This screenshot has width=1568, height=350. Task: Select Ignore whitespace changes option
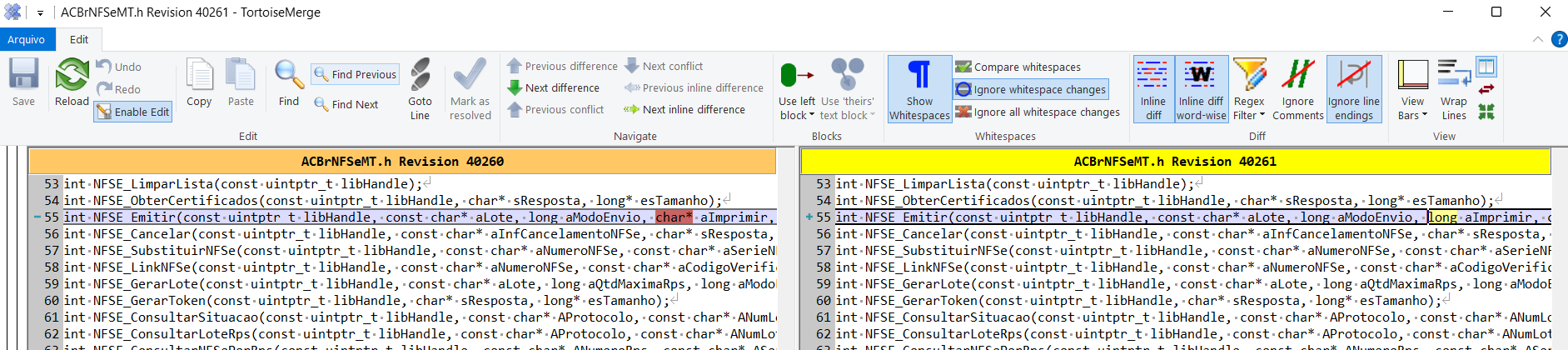1031,89
